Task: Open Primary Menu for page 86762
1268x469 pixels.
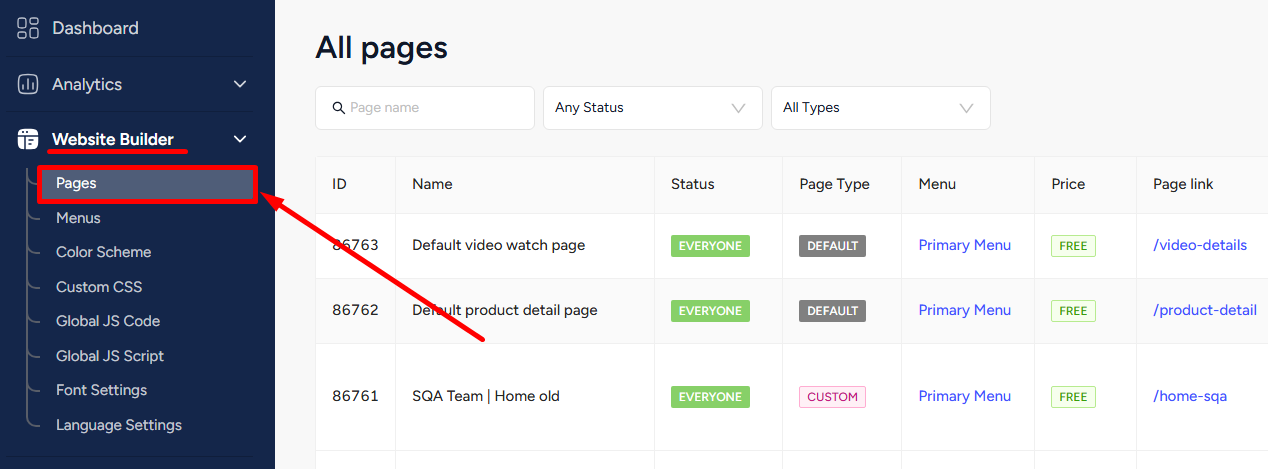Action: (965, 310)
